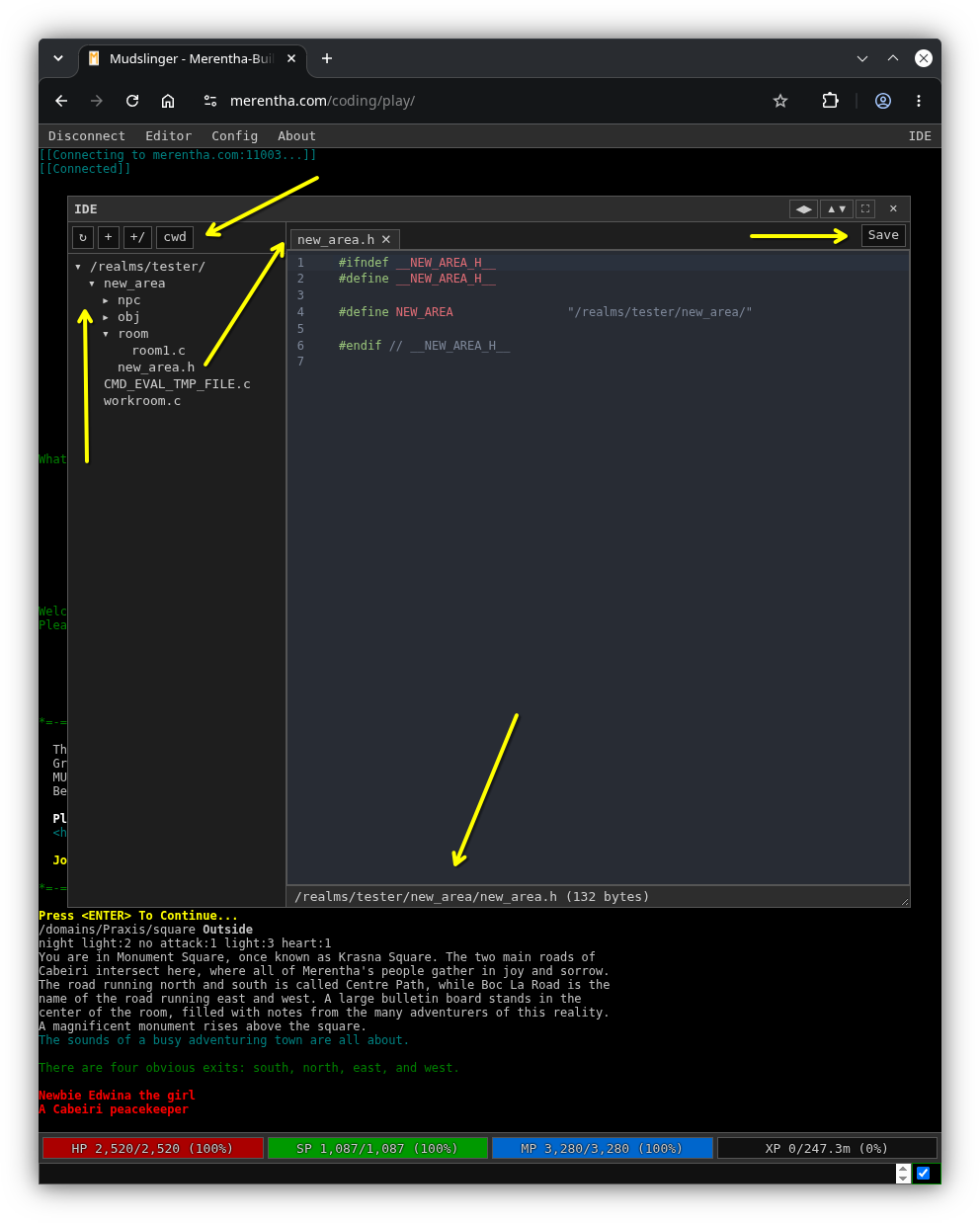Image resolution: width=980 pixels, height=1223 pixels.
Task: Open workroom.c in the file tree
Action: (x=142, y=401)
